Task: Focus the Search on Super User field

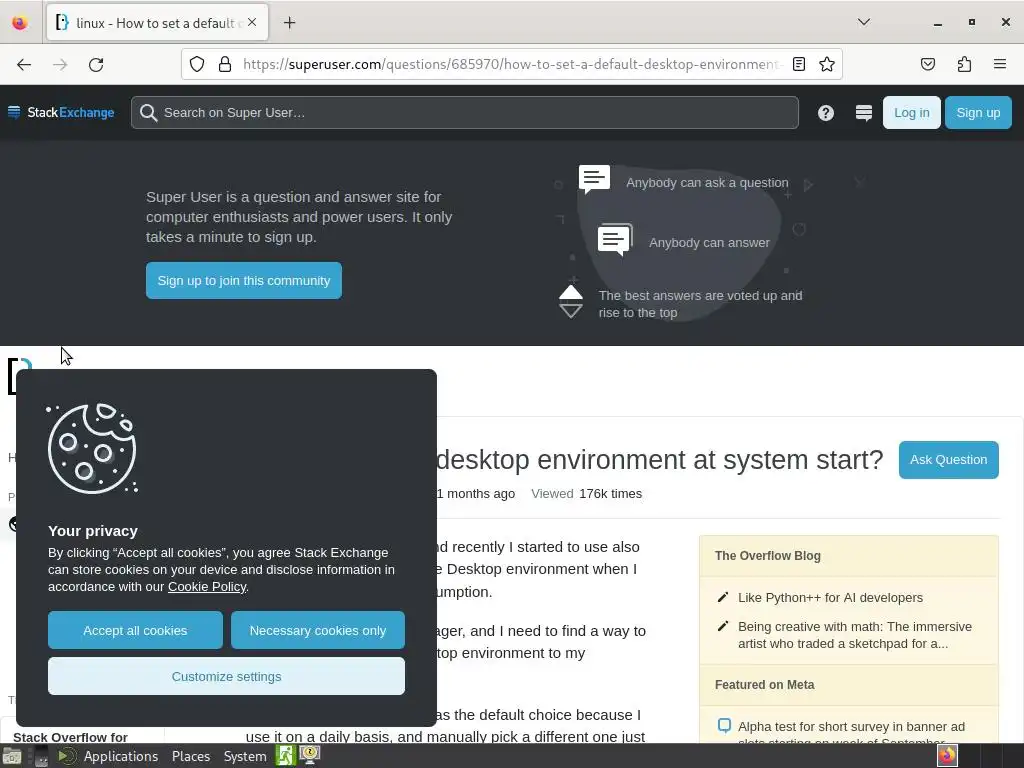Action: tap(464, 112)
